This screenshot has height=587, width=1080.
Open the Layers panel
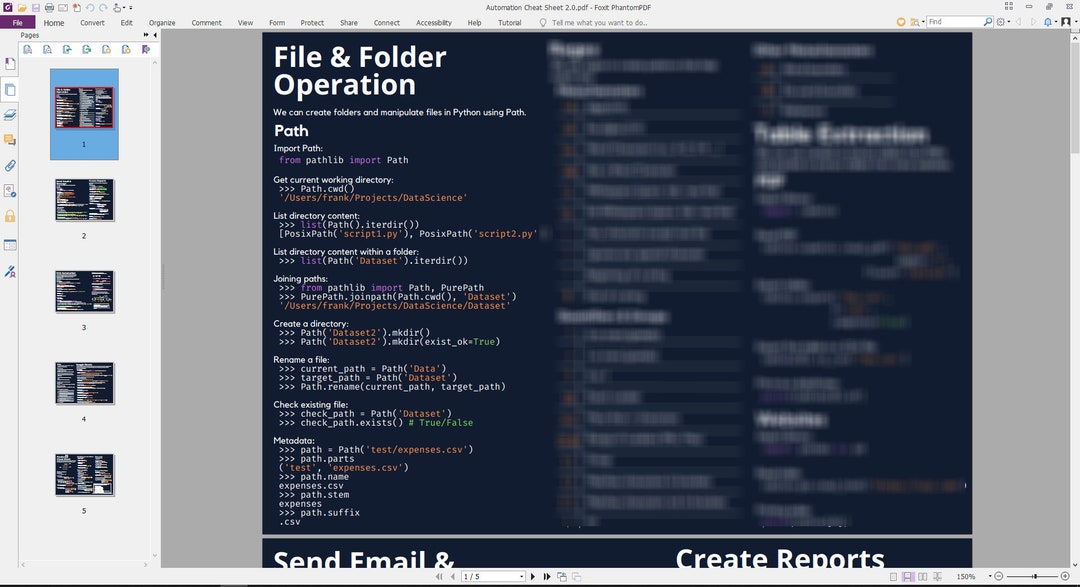[10, 114]
